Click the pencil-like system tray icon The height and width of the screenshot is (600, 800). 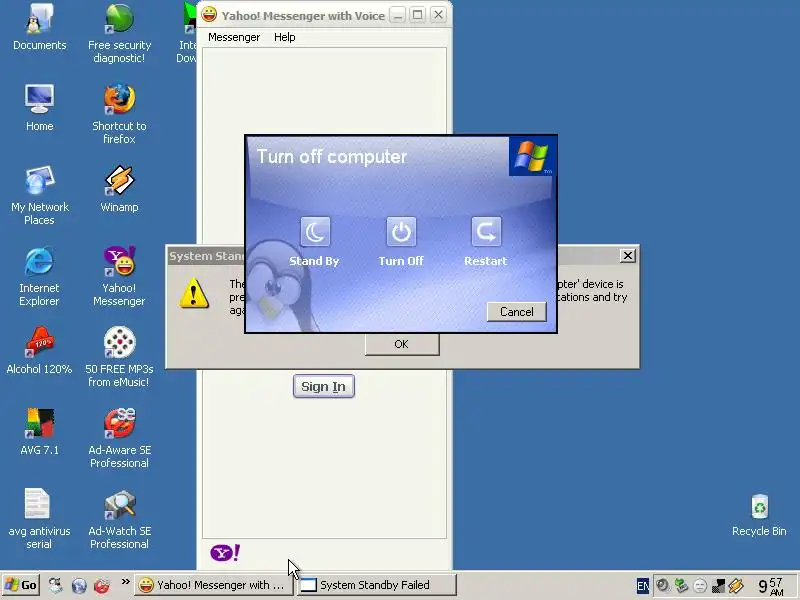coord(736,586)
